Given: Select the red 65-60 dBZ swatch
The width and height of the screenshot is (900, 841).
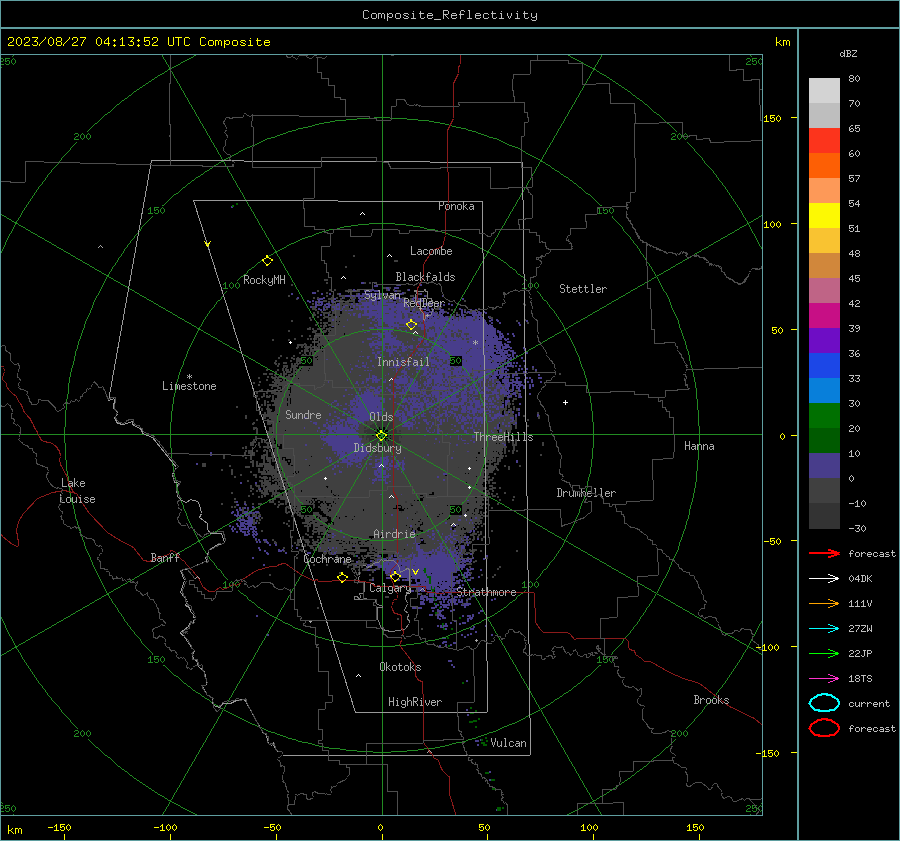Looking at the screenshot, I should click(824, 140).
